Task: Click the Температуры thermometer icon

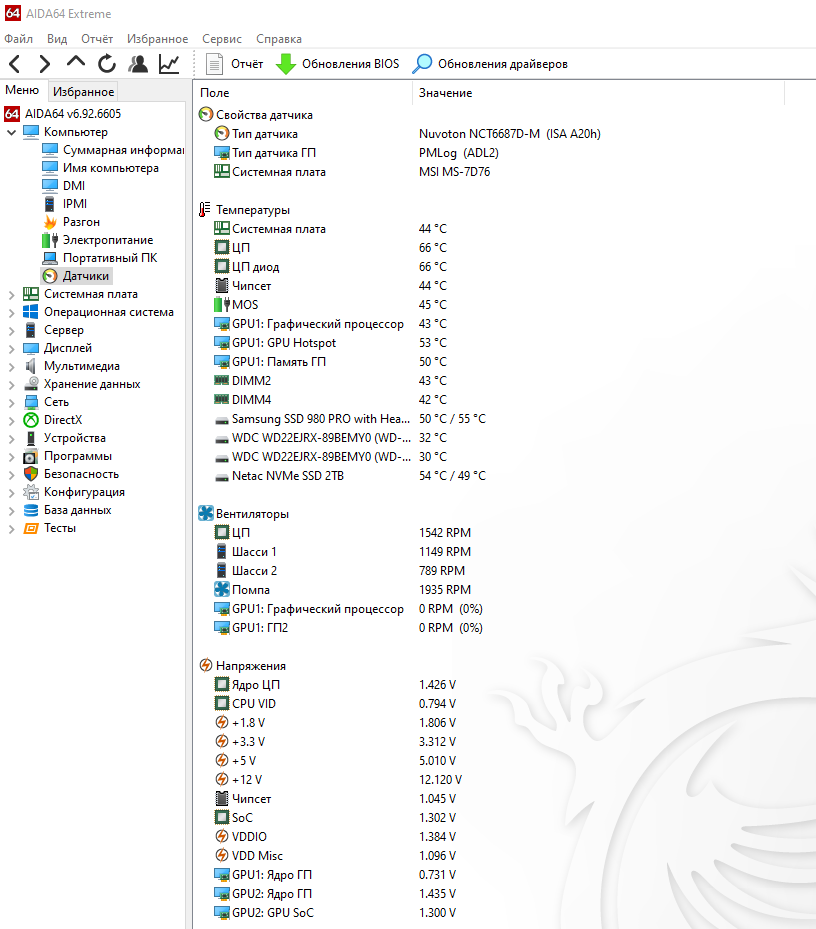Action: [x=204, y=210]
